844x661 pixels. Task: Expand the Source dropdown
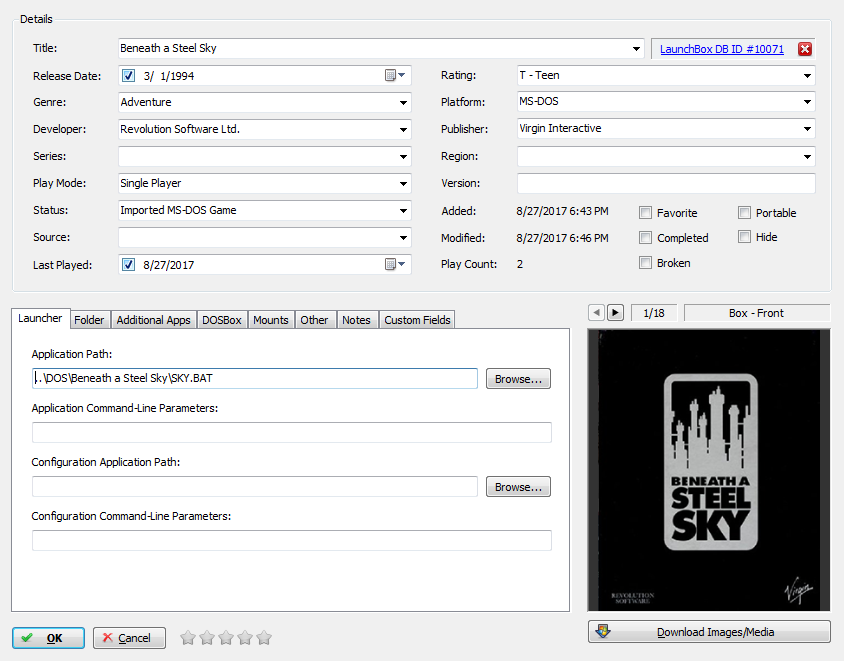click(403, 237)
